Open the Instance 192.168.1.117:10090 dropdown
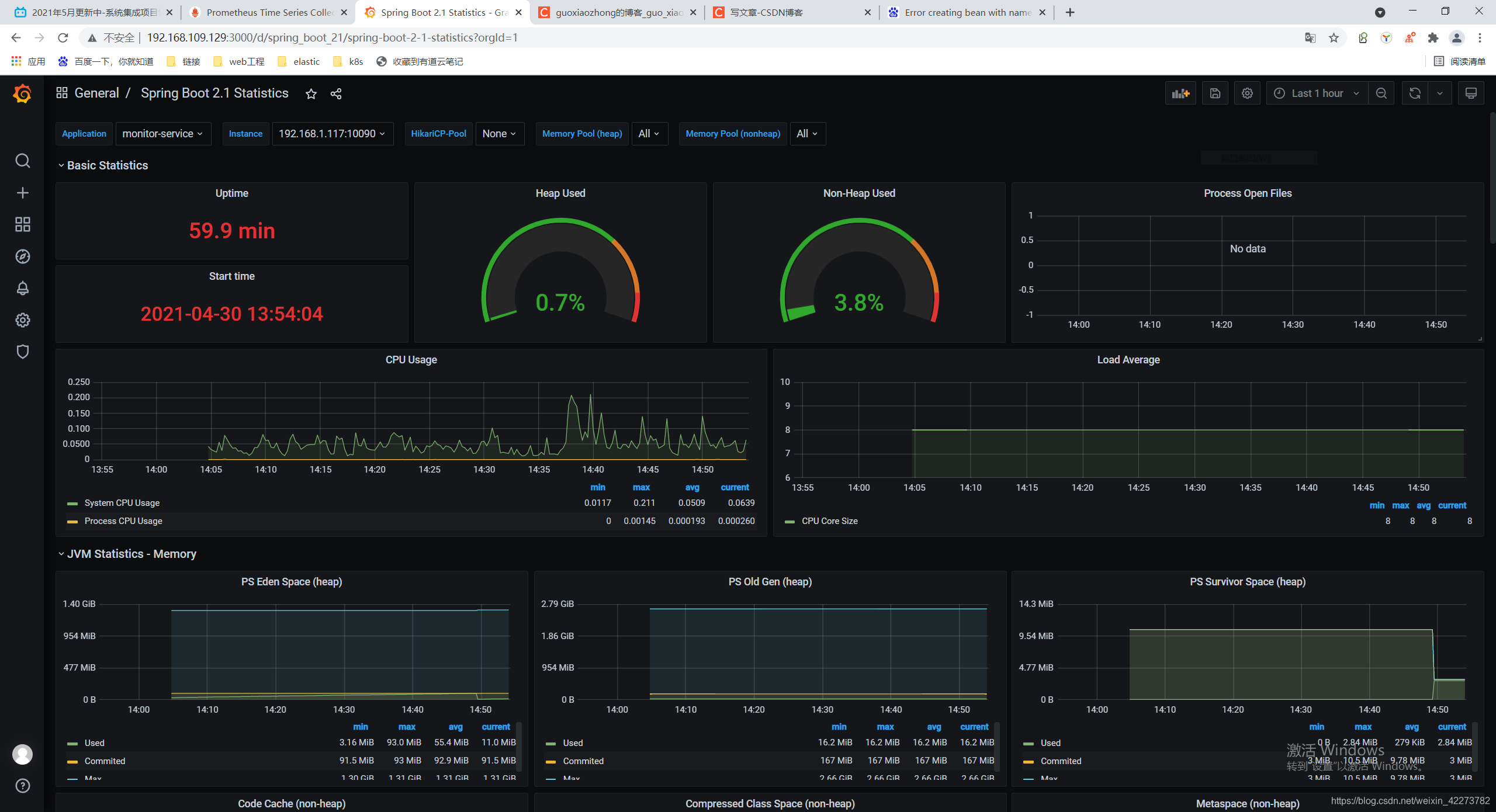1496x812 pixels. click(x=333, y=134)
